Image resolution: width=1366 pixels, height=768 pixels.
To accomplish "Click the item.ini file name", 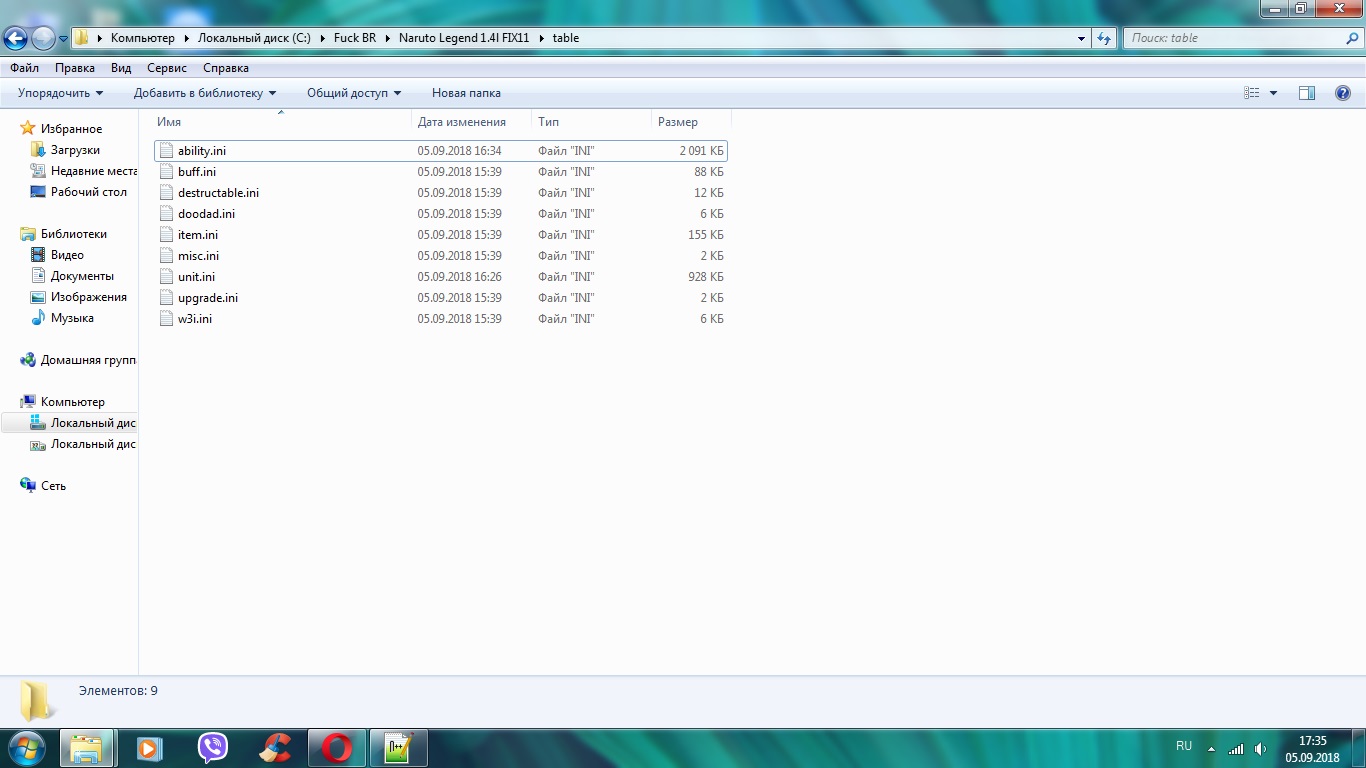I will point(198,235).
